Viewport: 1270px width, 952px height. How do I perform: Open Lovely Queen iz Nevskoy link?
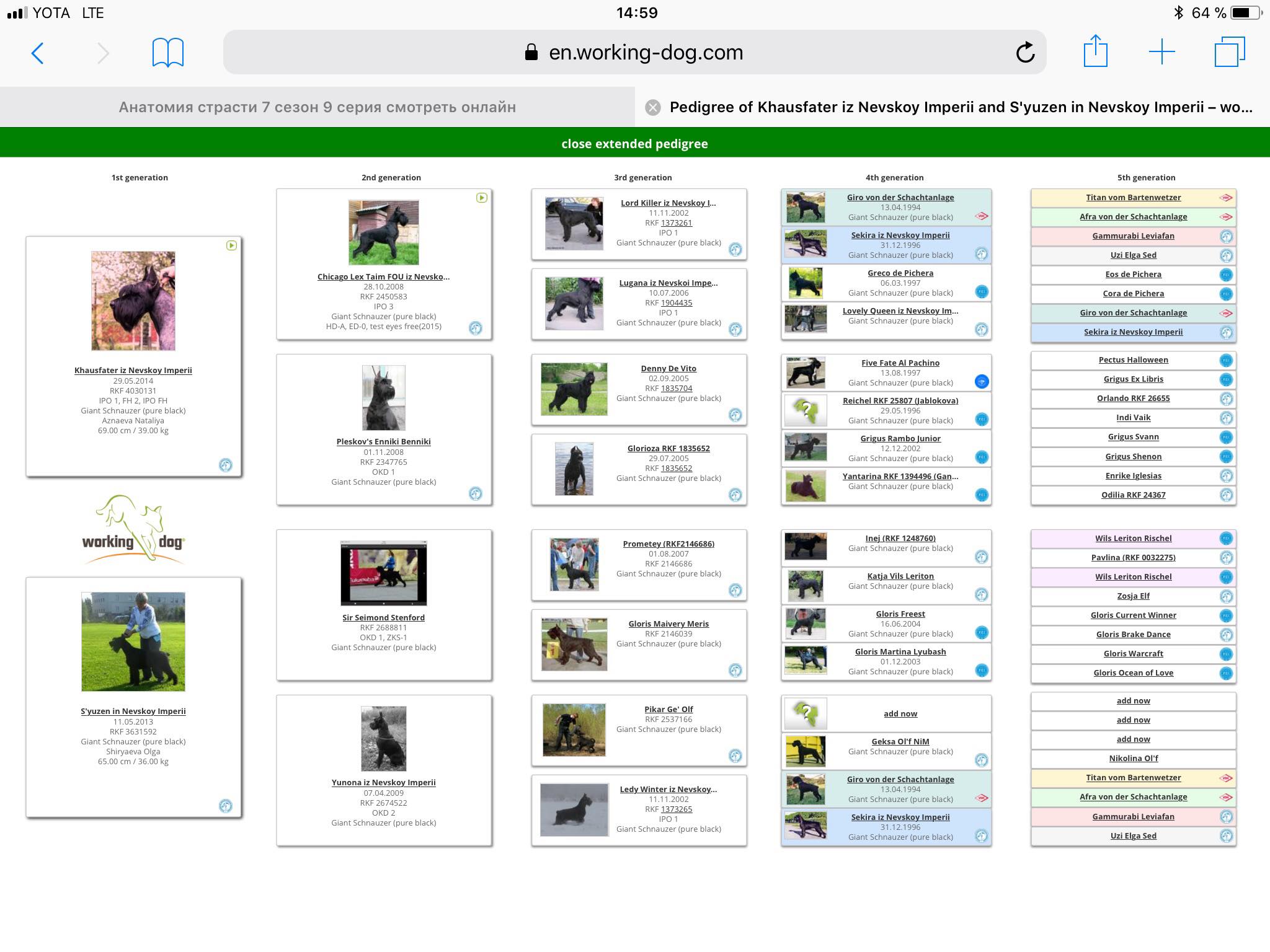900,311
